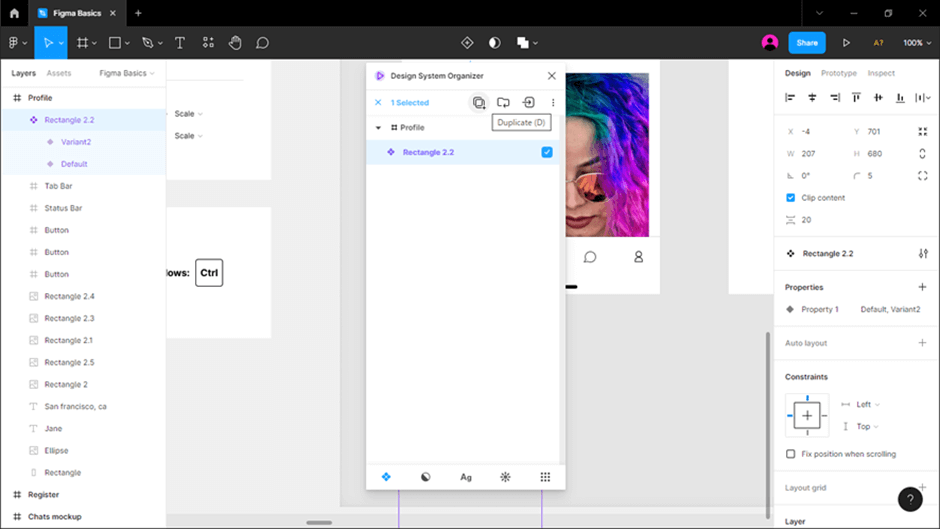Viewport: 940px width, 529px height.
Task: Select the Frame tool
Action: 82,43
